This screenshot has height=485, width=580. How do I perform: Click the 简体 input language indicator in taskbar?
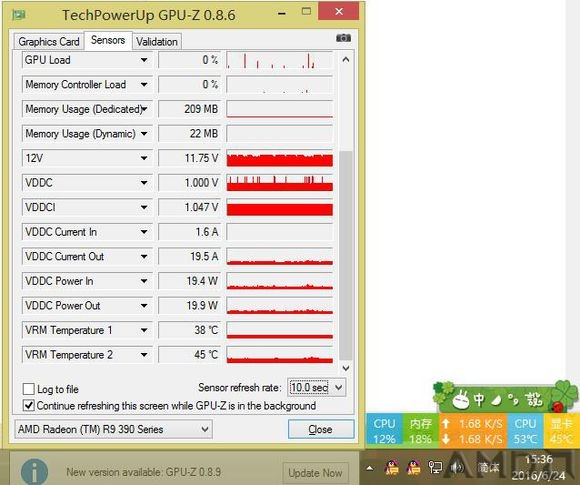[488, 468]
